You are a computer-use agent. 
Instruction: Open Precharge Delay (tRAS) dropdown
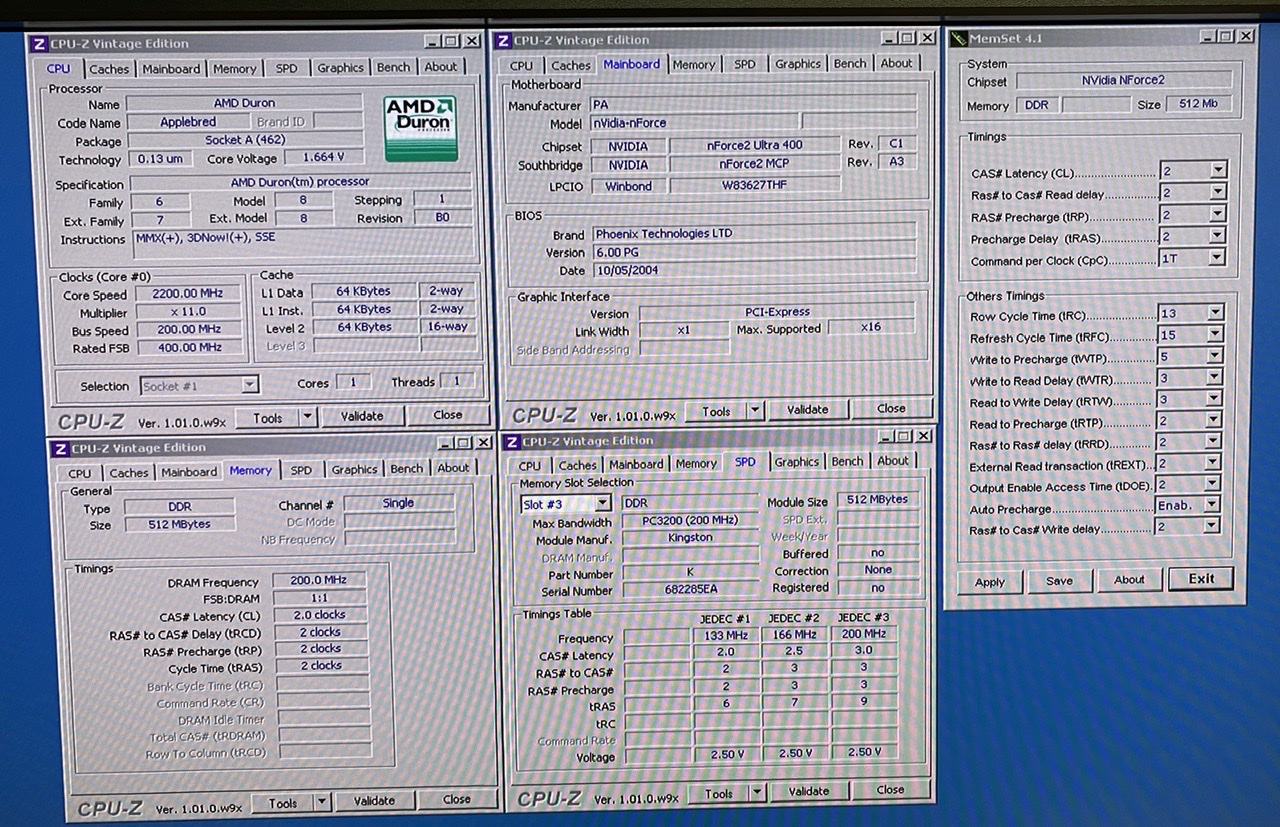coord(1217,237)
